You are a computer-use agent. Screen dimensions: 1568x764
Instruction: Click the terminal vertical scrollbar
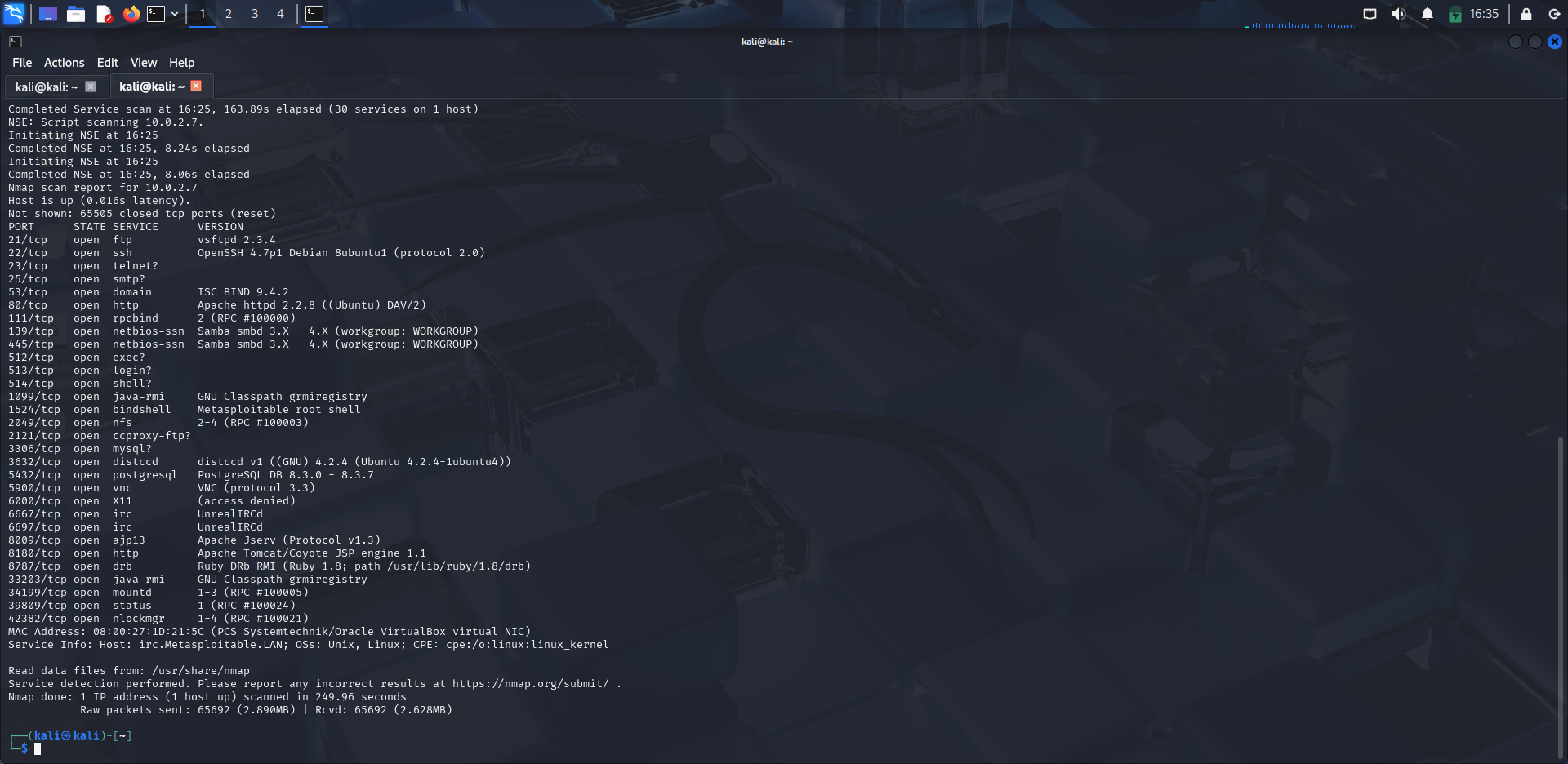tap(1561, 596)
